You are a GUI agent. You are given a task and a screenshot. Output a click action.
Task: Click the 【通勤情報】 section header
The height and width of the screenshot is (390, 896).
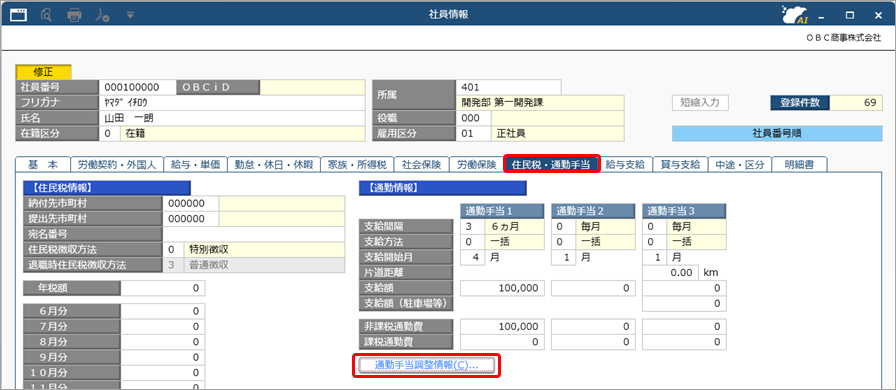click(x=443, y=188)
